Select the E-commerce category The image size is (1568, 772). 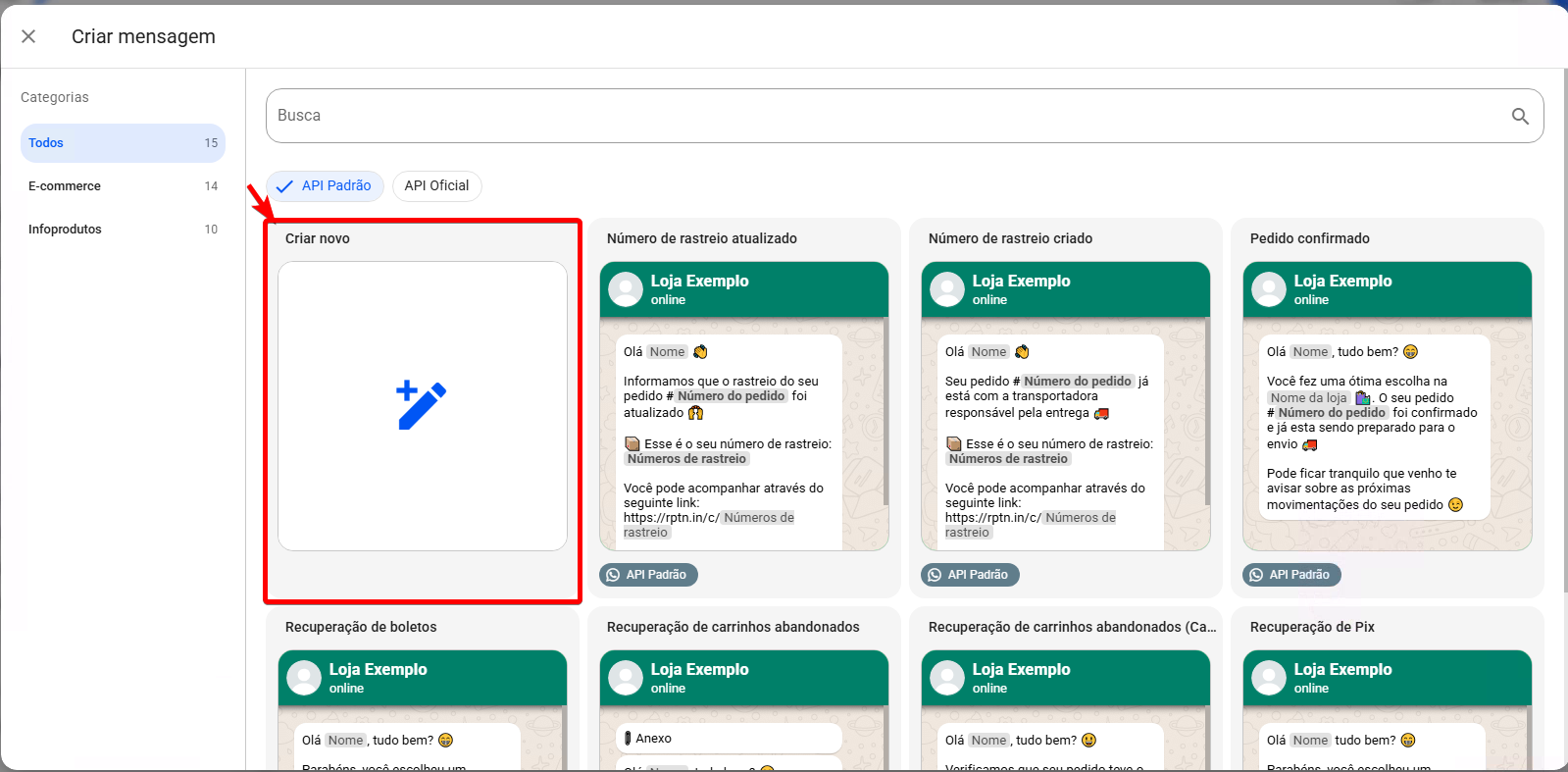pyautogui.click(x=123, y=186)
